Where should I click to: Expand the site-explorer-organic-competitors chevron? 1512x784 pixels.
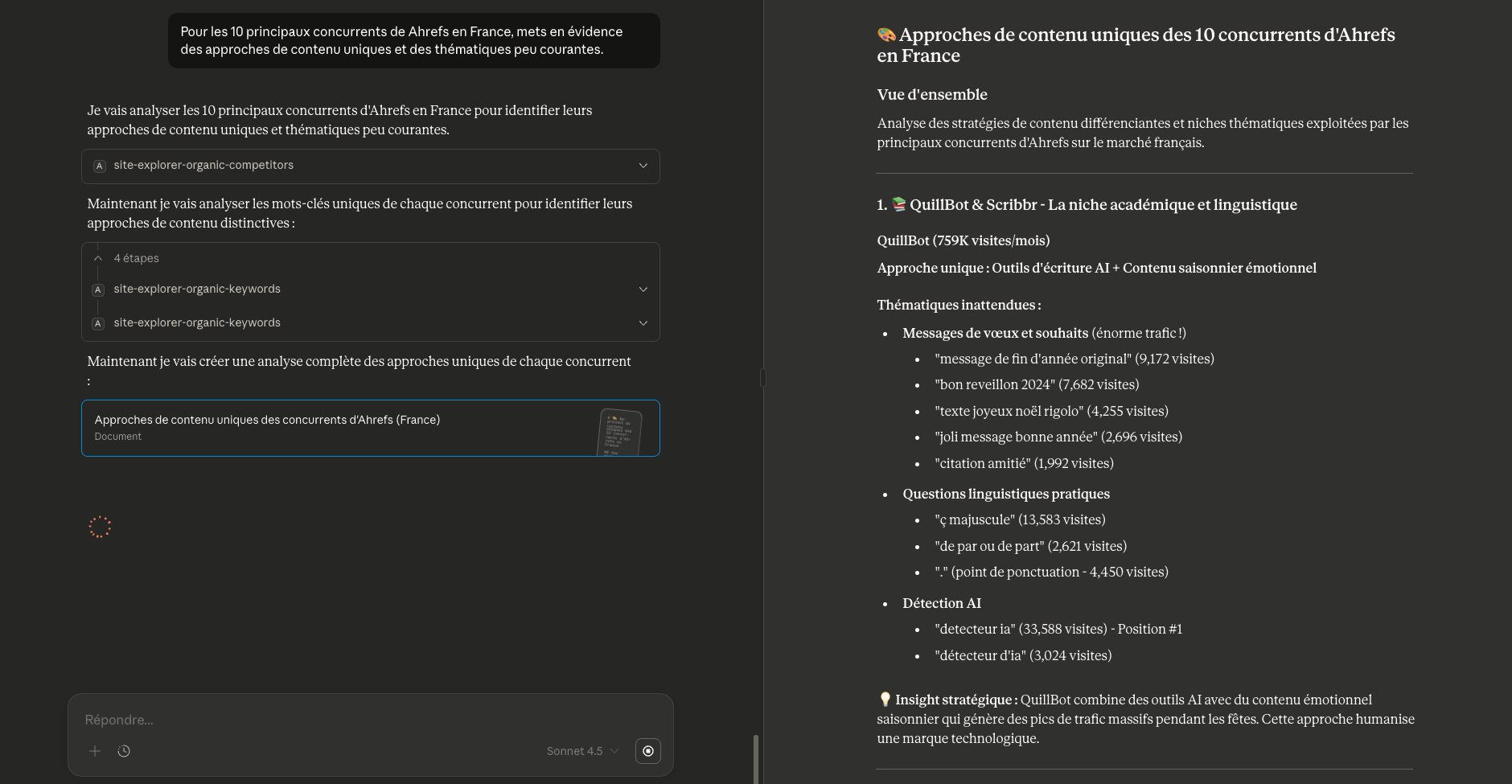click(643, 166)
